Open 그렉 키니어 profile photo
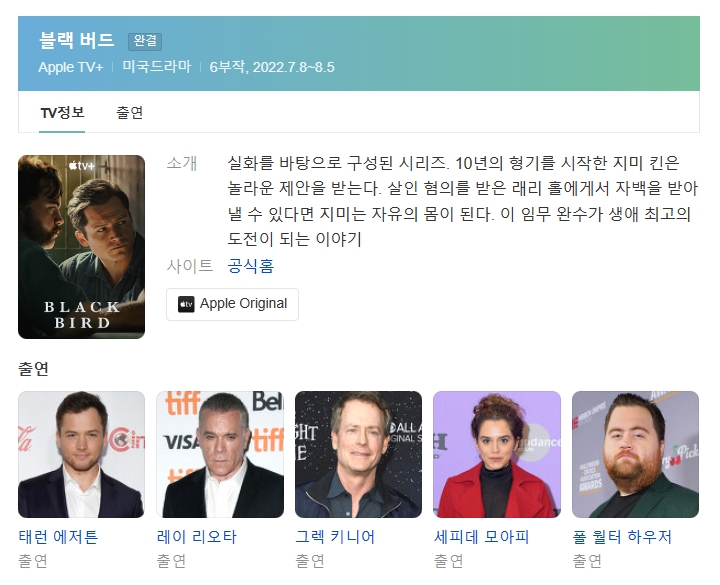The height and width of the screenshot is (585, 720). click(358, 455)
